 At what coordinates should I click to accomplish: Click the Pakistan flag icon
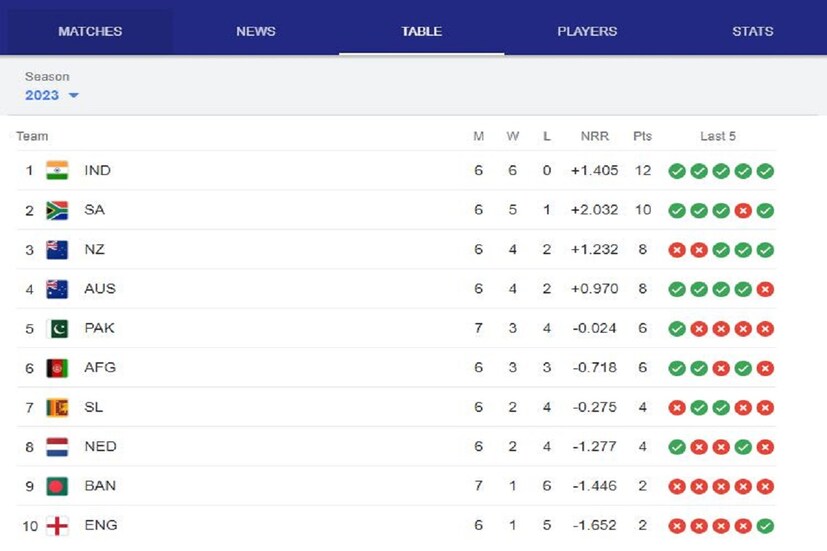pos(57,328)
